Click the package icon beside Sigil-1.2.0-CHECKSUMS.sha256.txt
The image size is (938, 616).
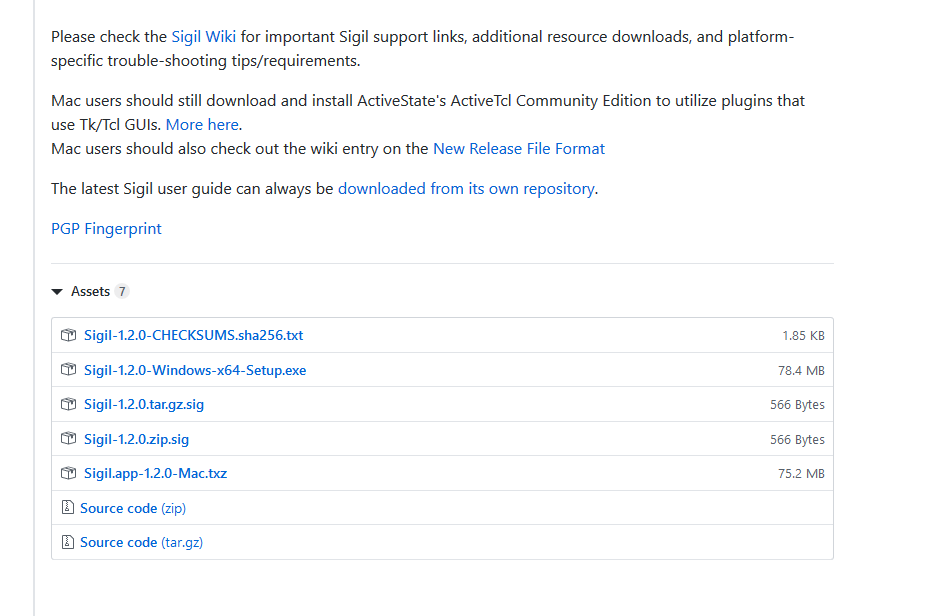(68, 335)
